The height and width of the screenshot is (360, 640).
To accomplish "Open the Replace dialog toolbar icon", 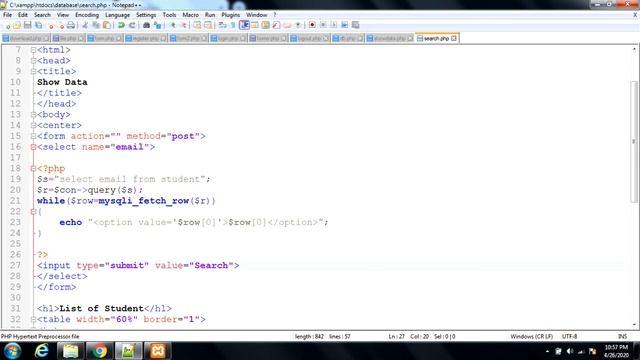I will 158,25.
